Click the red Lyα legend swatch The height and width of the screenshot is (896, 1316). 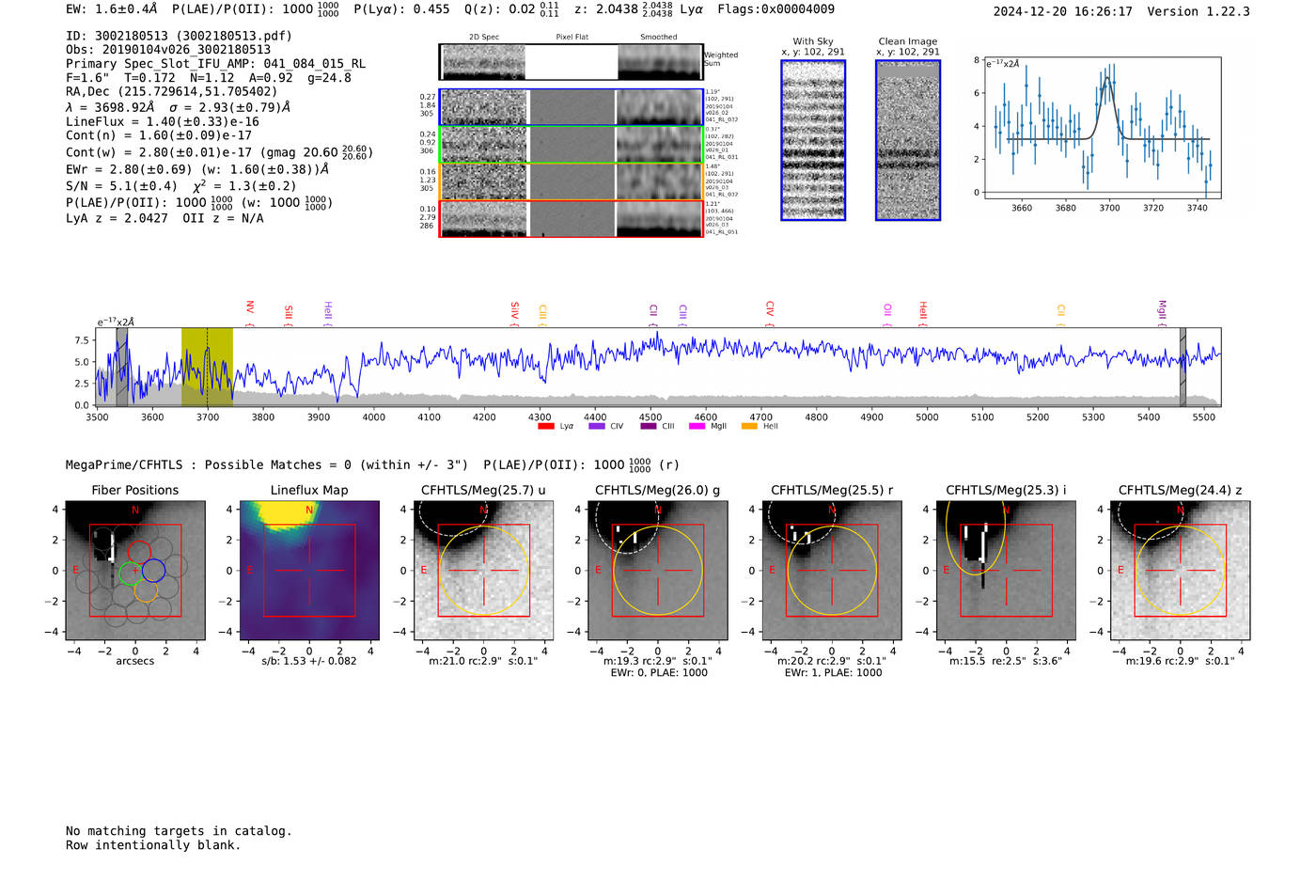pos(545,426)
